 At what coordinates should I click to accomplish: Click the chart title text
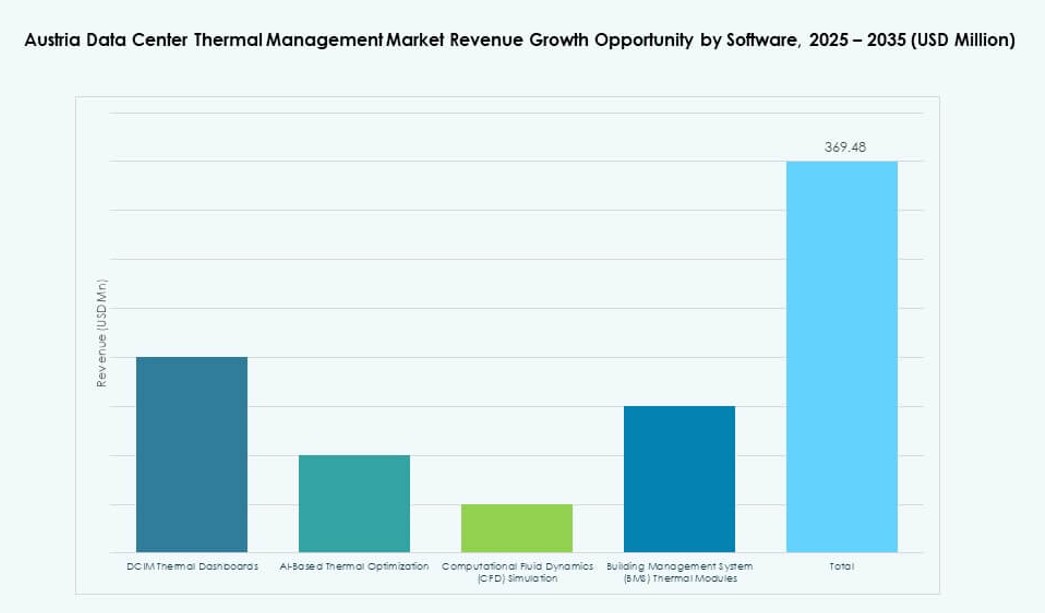(x=520, y=41)
